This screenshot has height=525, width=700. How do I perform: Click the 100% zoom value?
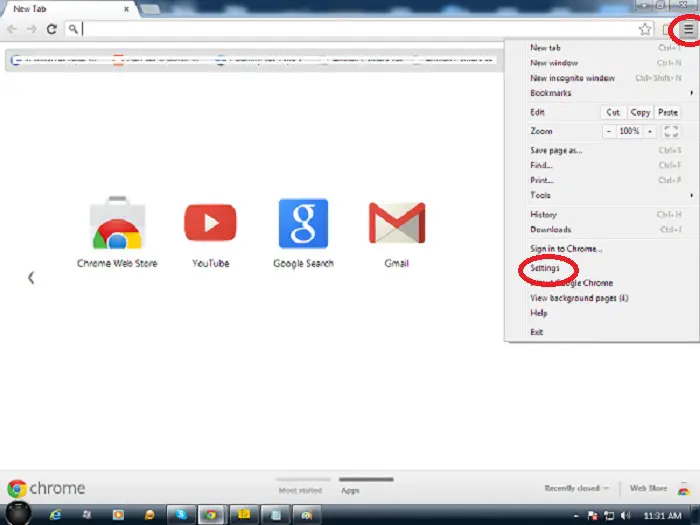coord(629,131)
